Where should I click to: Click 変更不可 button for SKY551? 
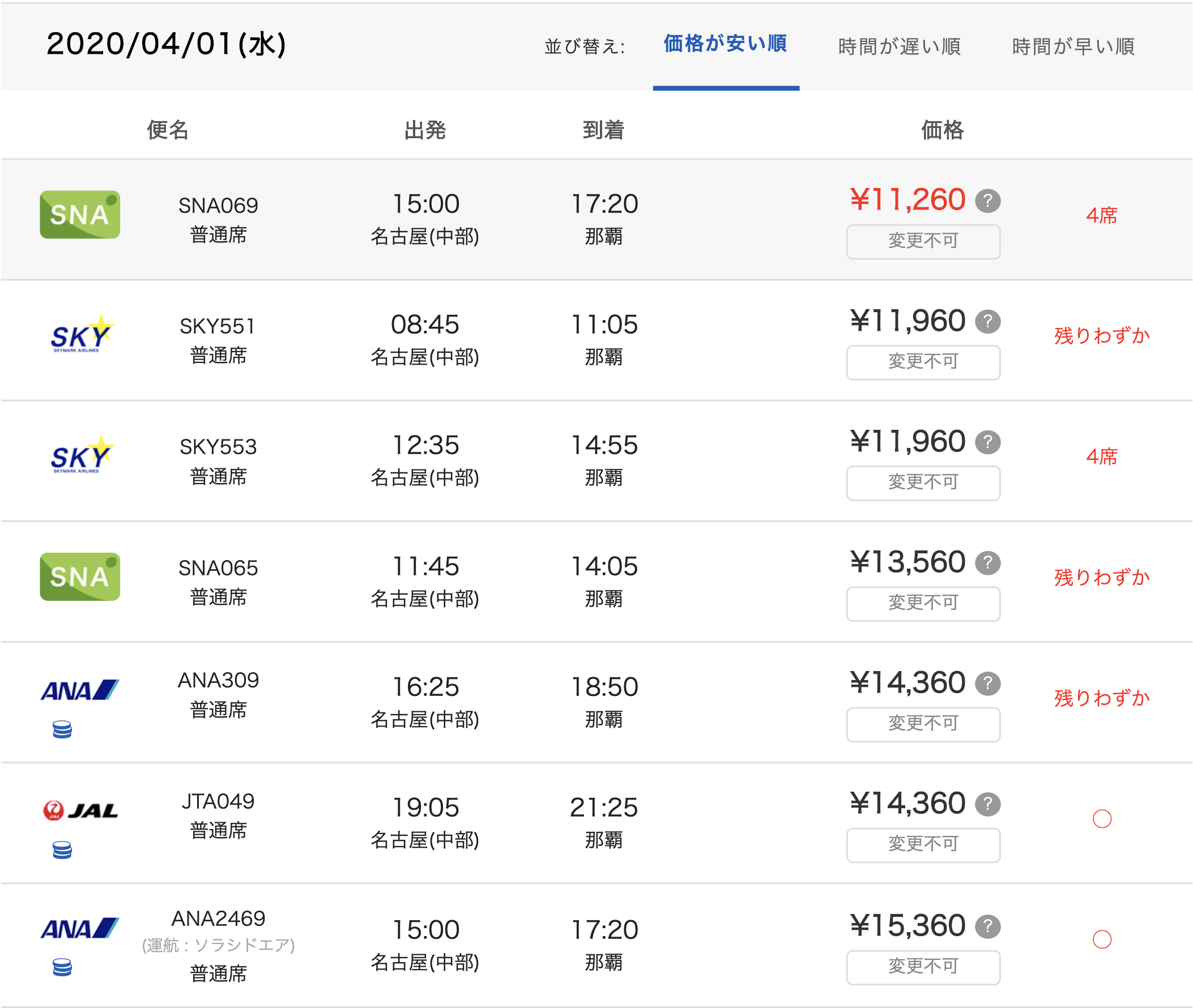tap(923, 362)
